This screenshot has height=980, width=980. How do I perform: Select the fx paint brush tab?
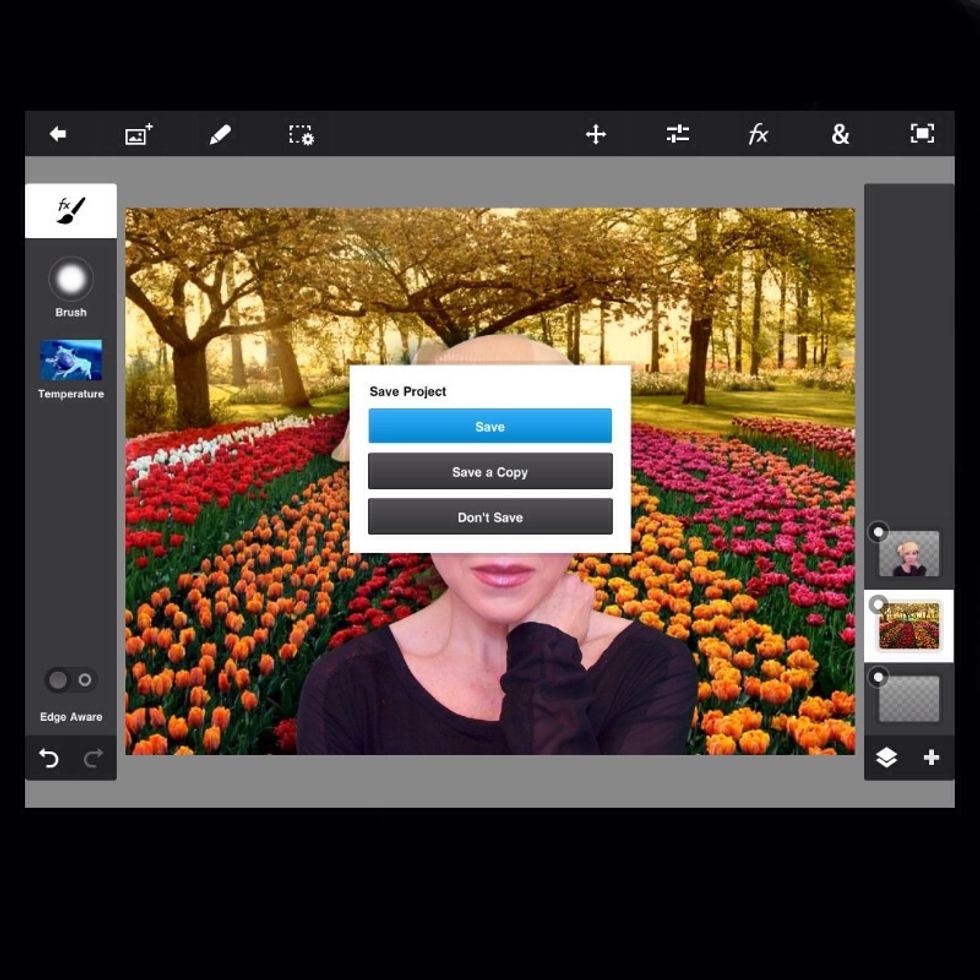[x=71, y=210]
